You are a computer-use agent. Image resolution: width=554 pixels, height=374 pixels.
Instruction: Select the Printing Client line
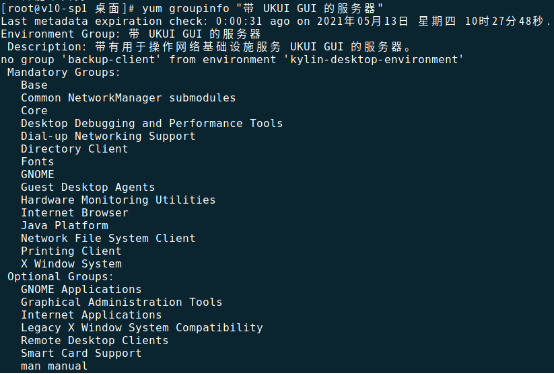tap(71, 251)
